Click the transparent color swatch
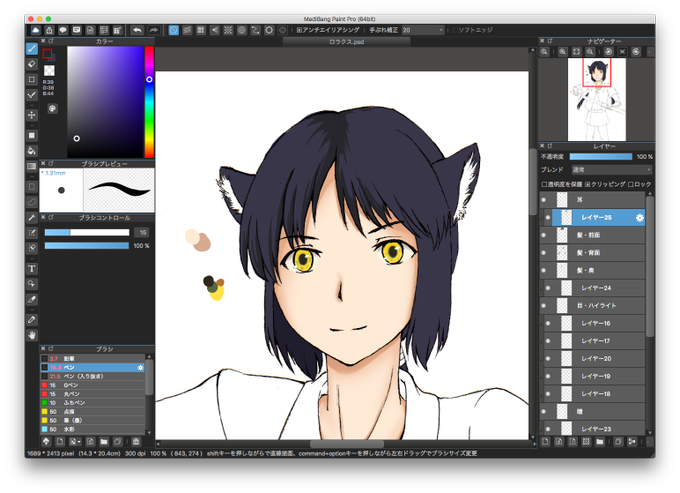Image resolution: width=680 pixels, height=493 pixels. point(49,70)
